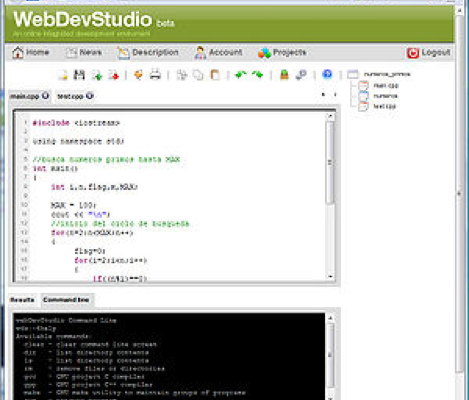Click the find search icon in toolbar

[301, 75]
